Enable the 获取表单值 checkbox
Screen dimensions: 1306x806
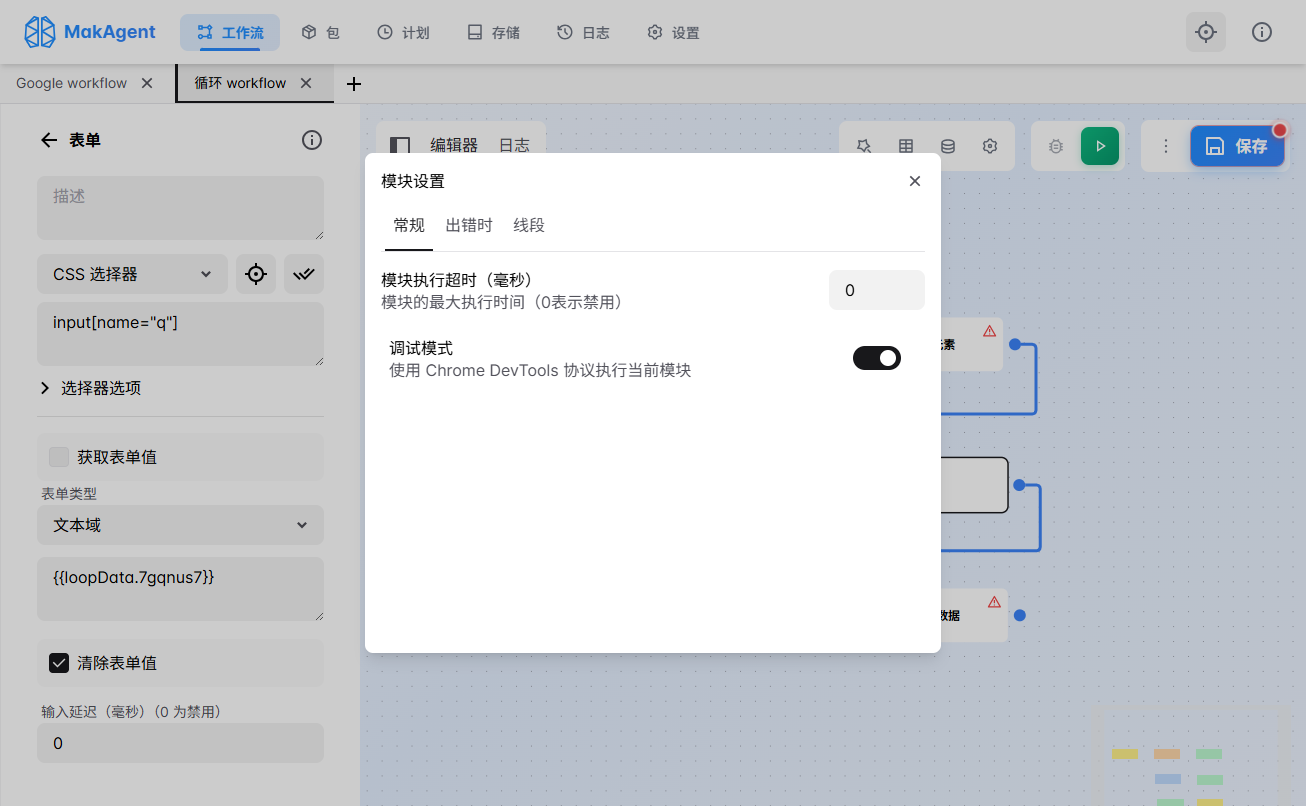tap(58, 456)
